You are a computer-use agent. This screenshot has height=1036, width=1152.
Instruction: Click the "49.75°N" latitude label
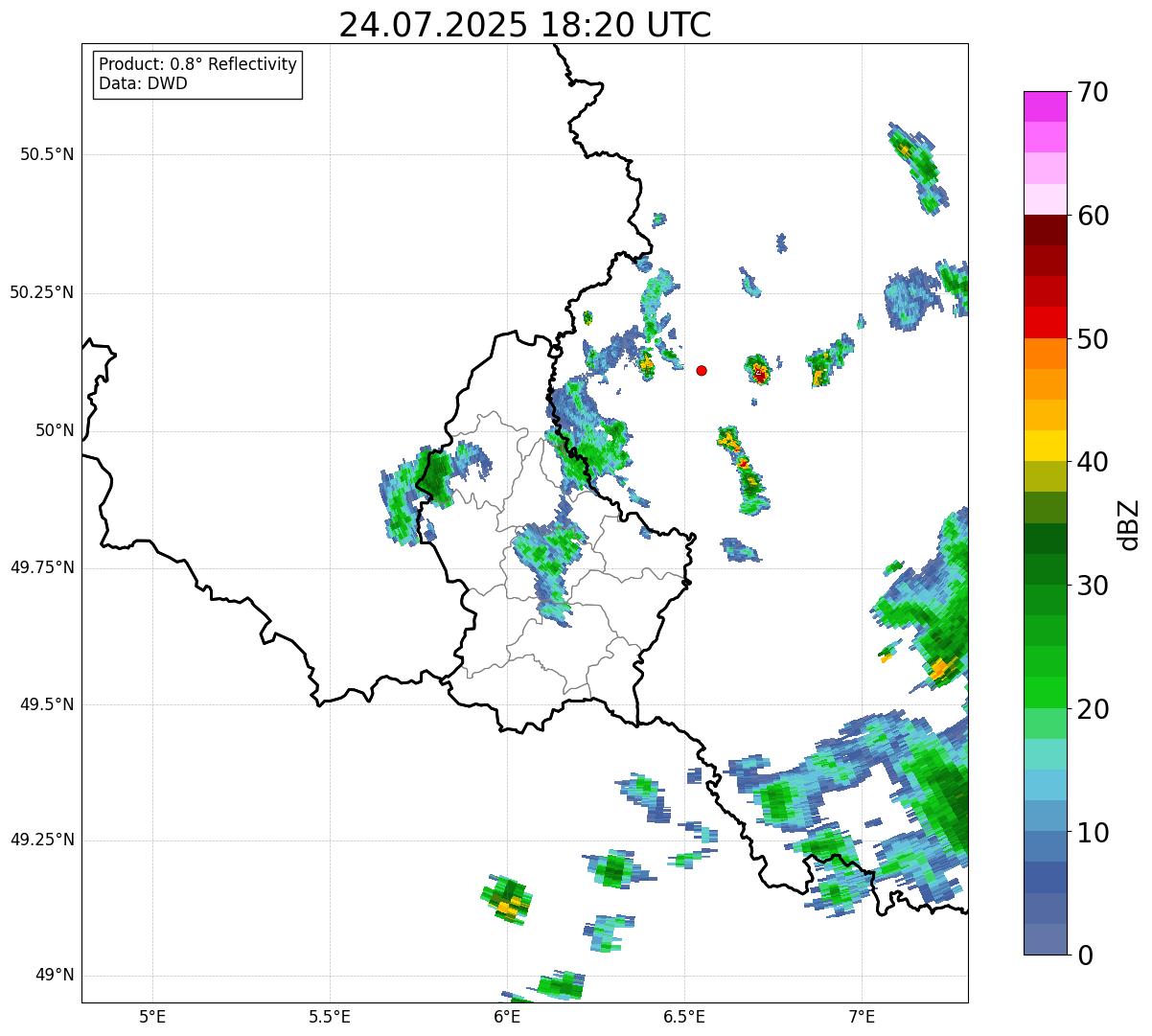click(42, 567)
